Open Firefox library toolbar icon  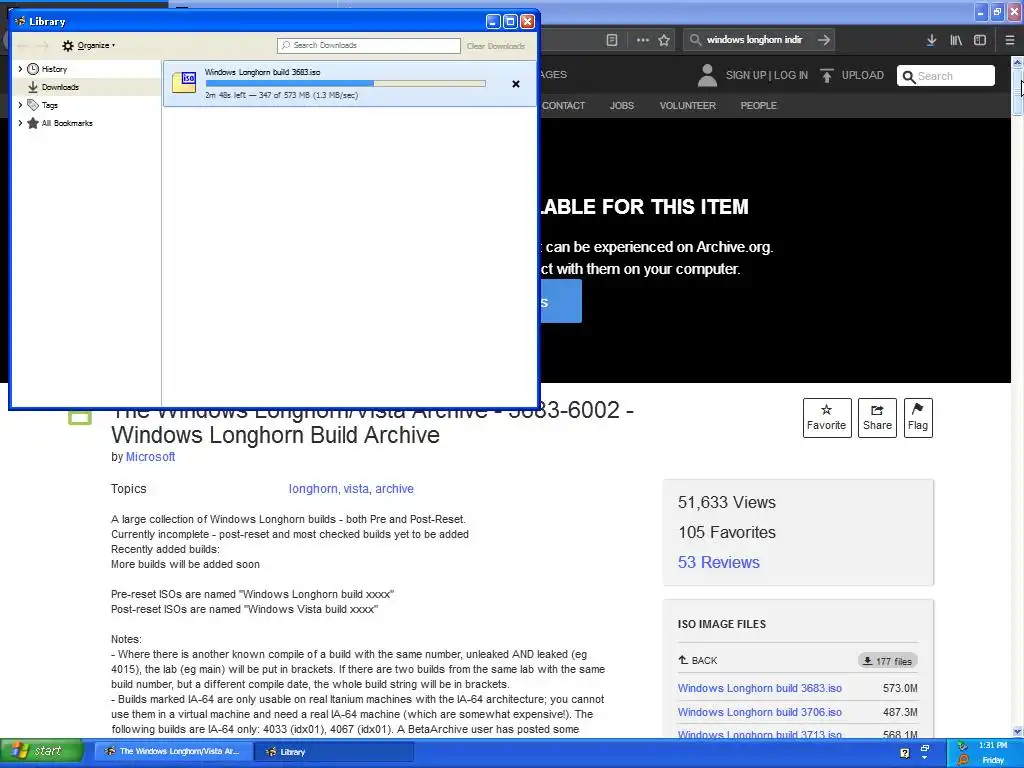[956, 40]
